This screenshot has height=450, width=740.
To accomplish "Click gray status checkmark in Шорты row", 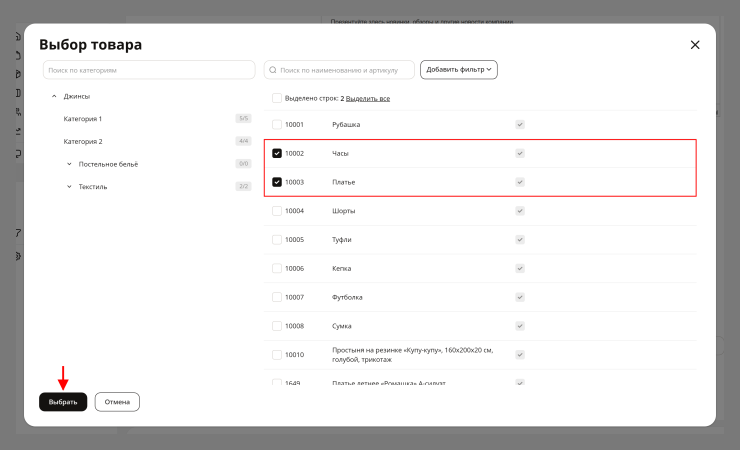I will click(x=520, y=211).
